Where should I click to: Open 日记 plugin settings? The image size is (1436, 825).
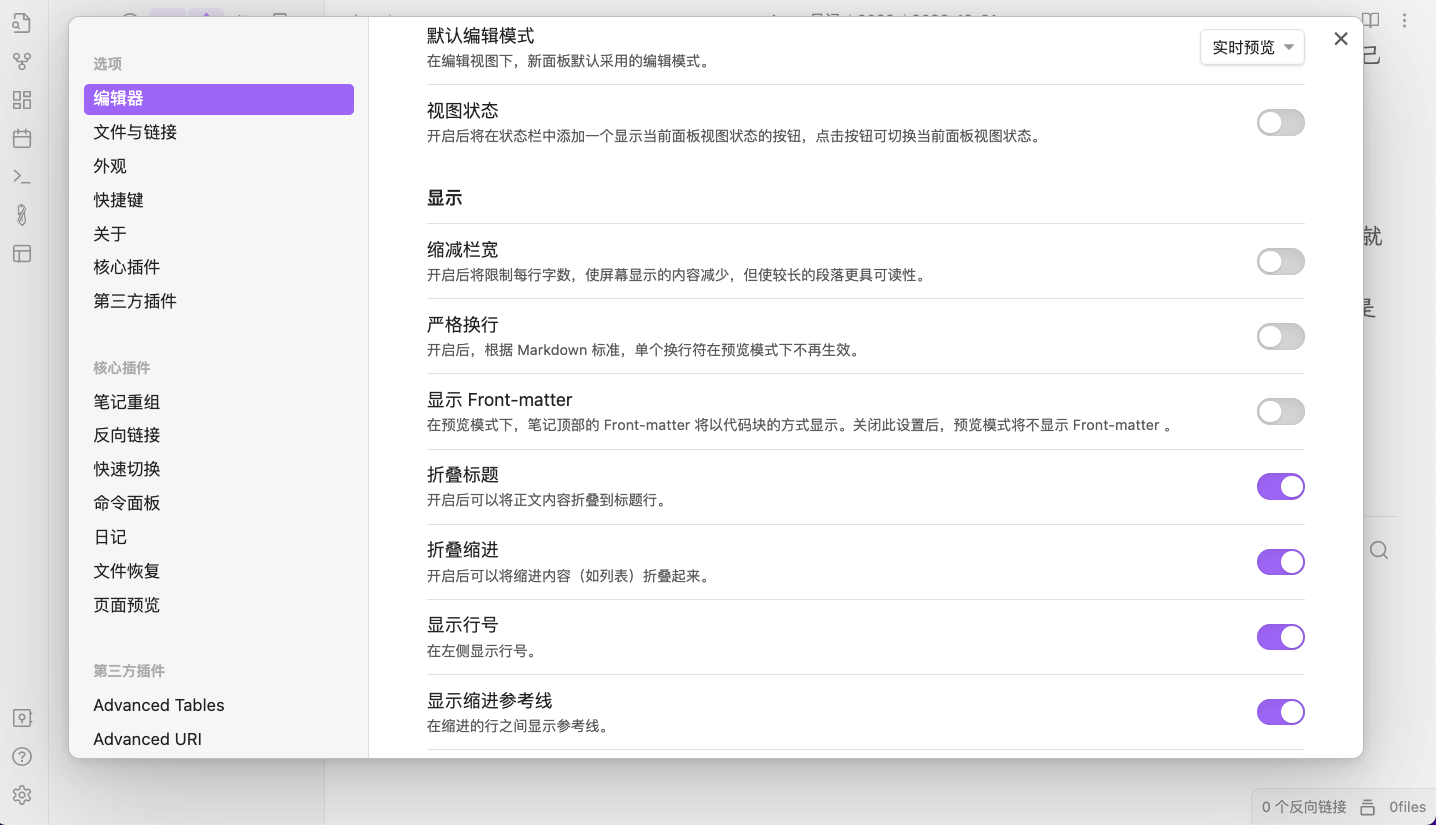219,537
